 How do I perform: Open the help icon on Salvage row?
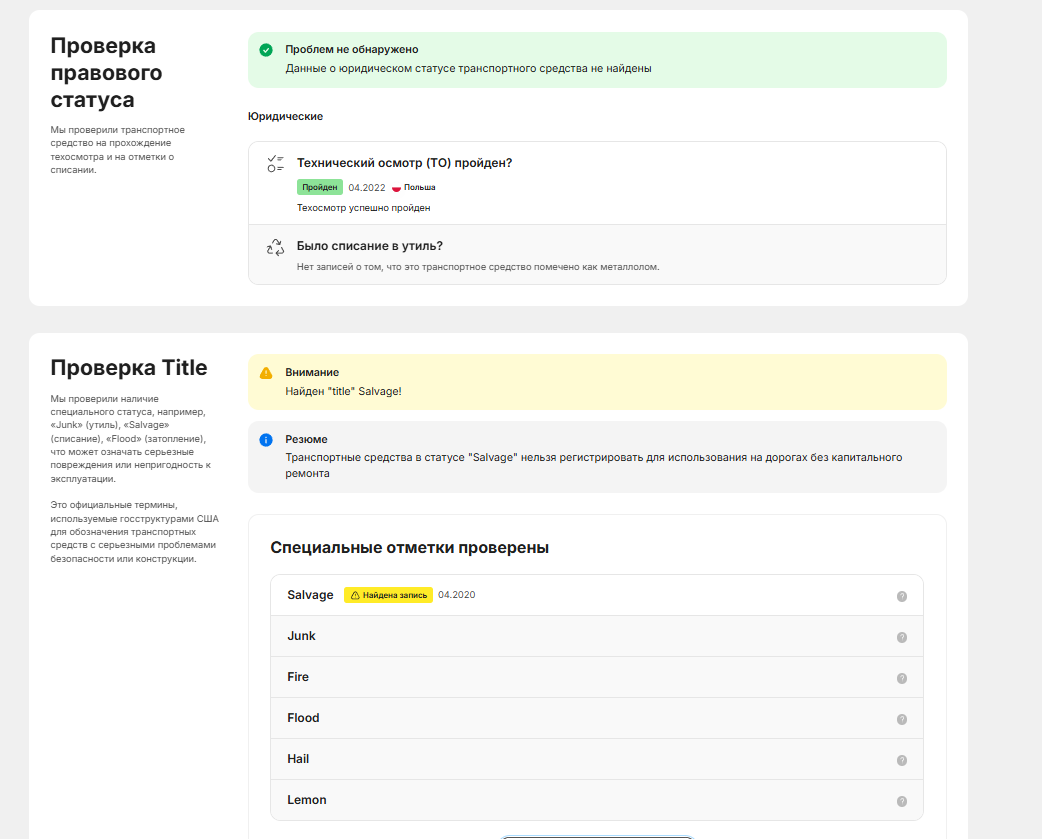[902, 597]
